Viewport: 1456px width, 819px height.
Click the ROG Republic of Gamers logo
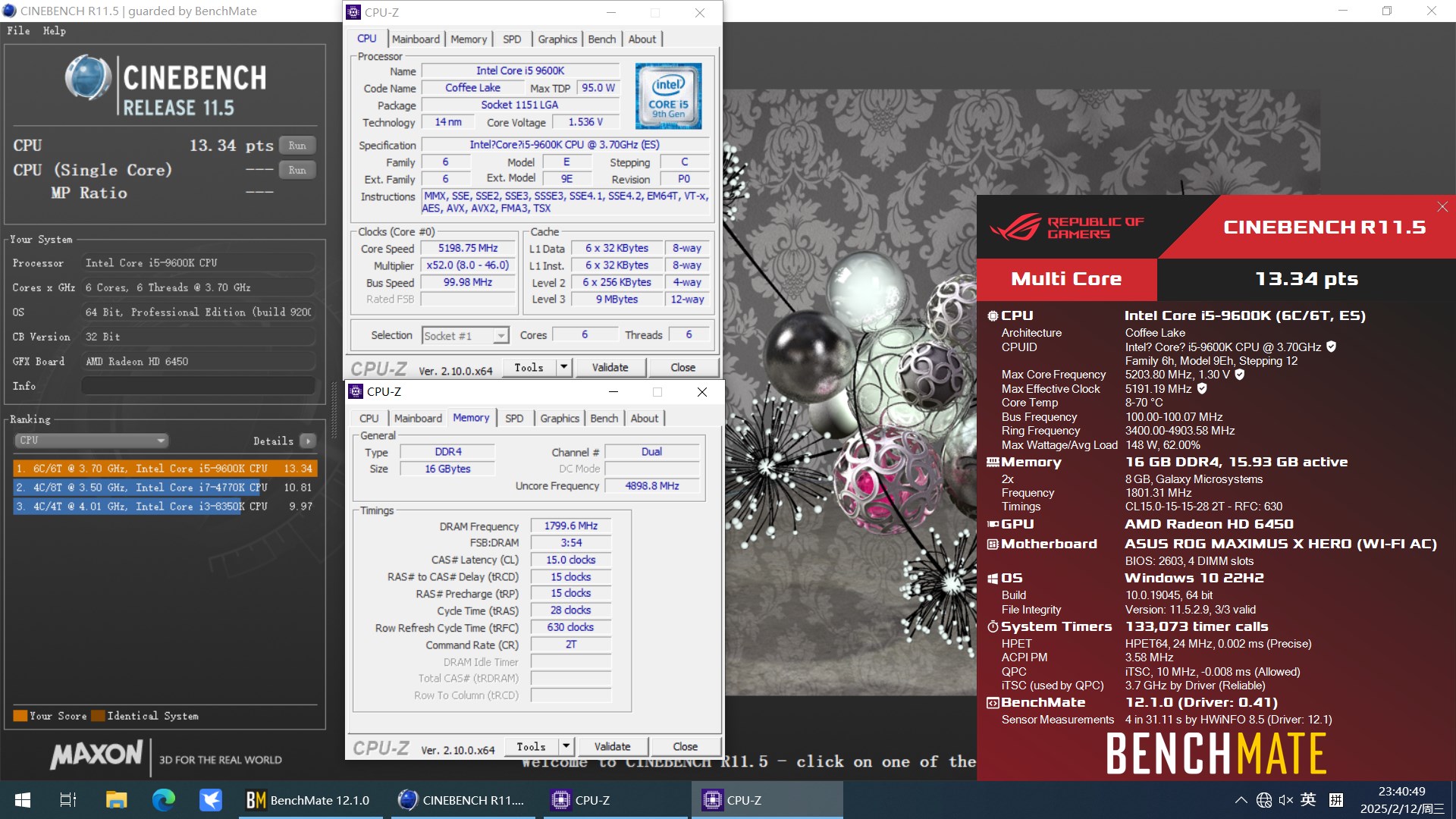(1066, 227)
